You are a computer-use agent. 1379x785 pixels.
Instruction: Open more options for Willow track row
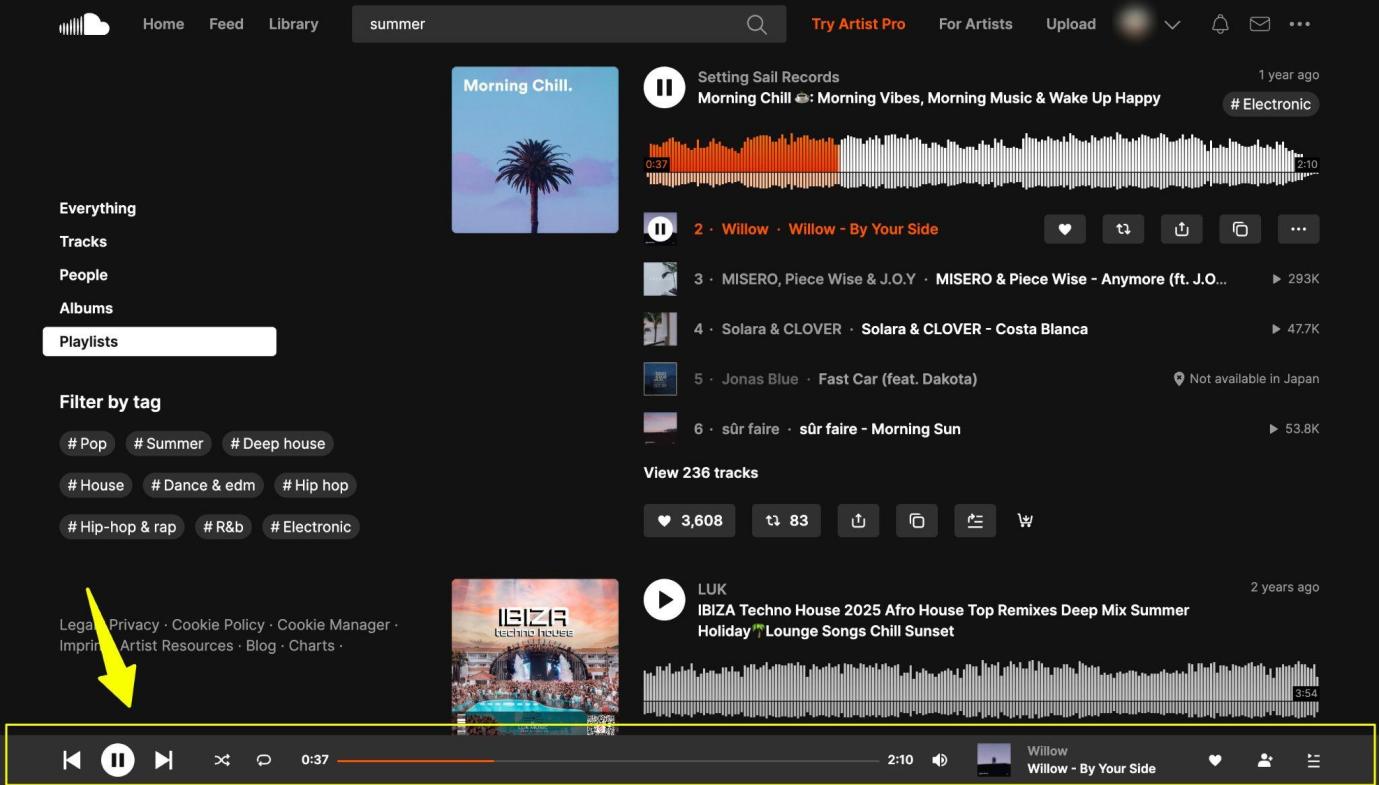[x=1299, y=229]
